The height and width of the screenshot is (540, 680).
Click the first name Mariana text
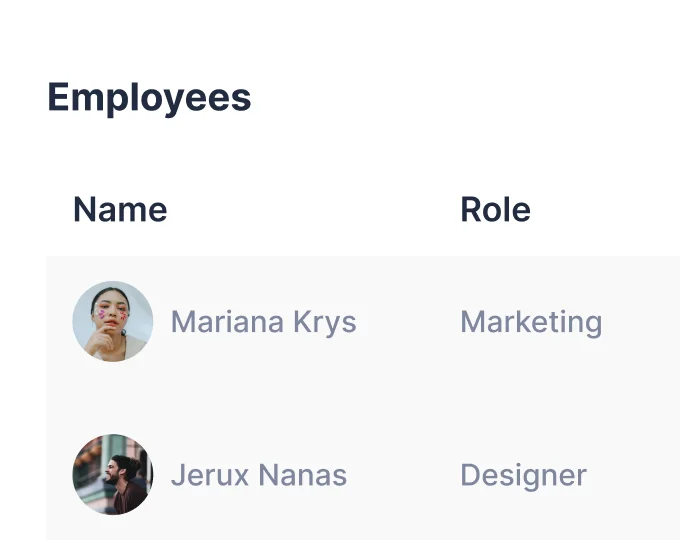228,321
